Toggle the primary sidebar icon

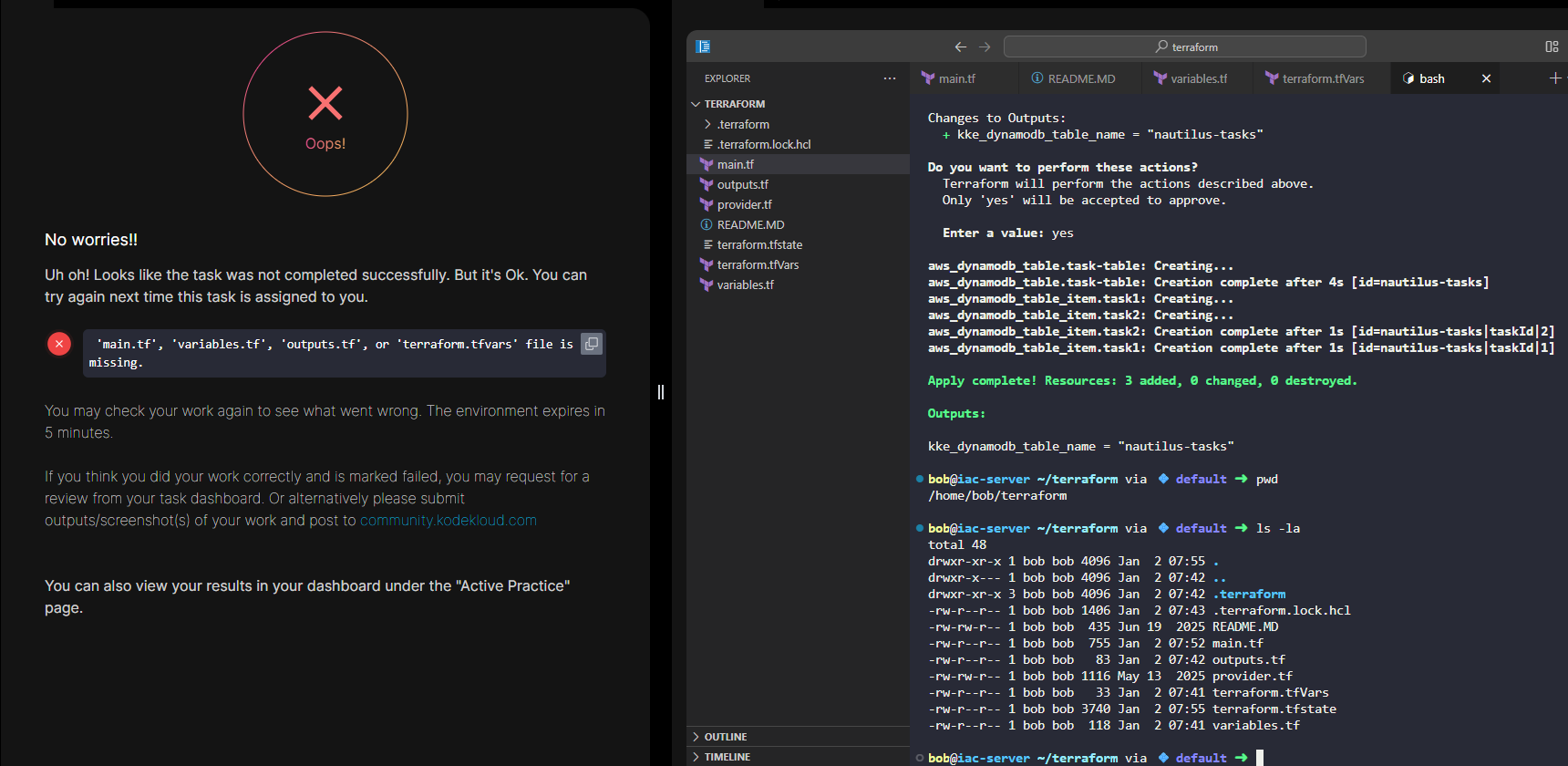(703, 47)
